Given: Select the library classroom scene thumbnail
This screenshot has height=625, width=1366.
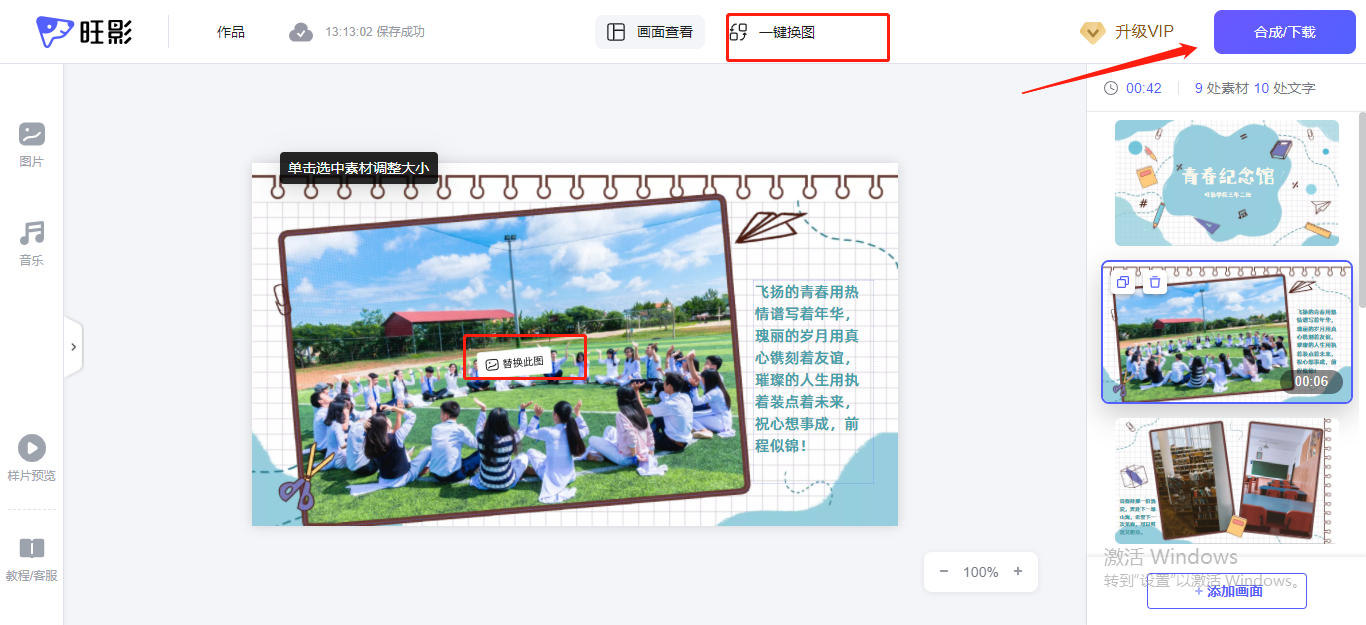Looking at the screenshot, I should point(1227,481).
